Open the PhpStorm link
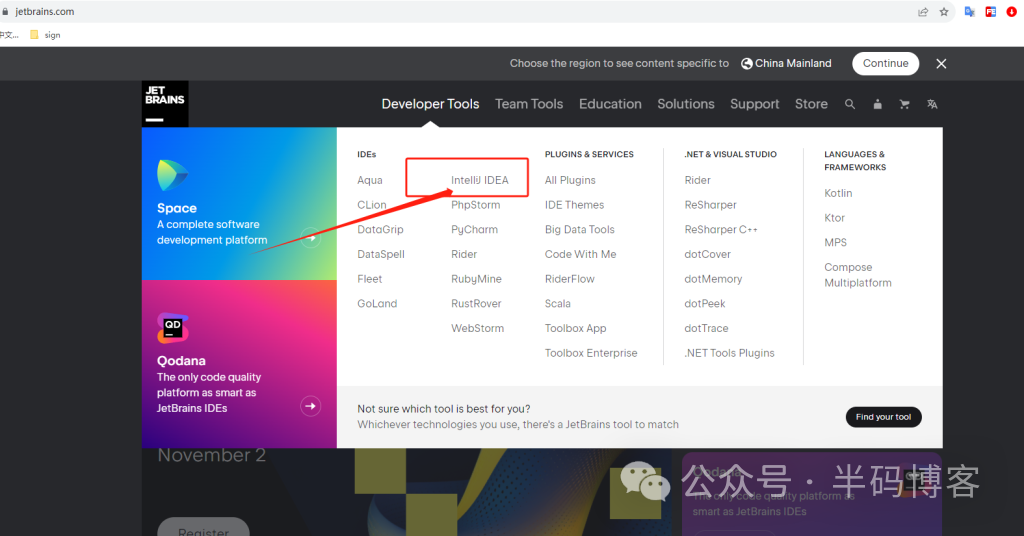 (475, 205)
